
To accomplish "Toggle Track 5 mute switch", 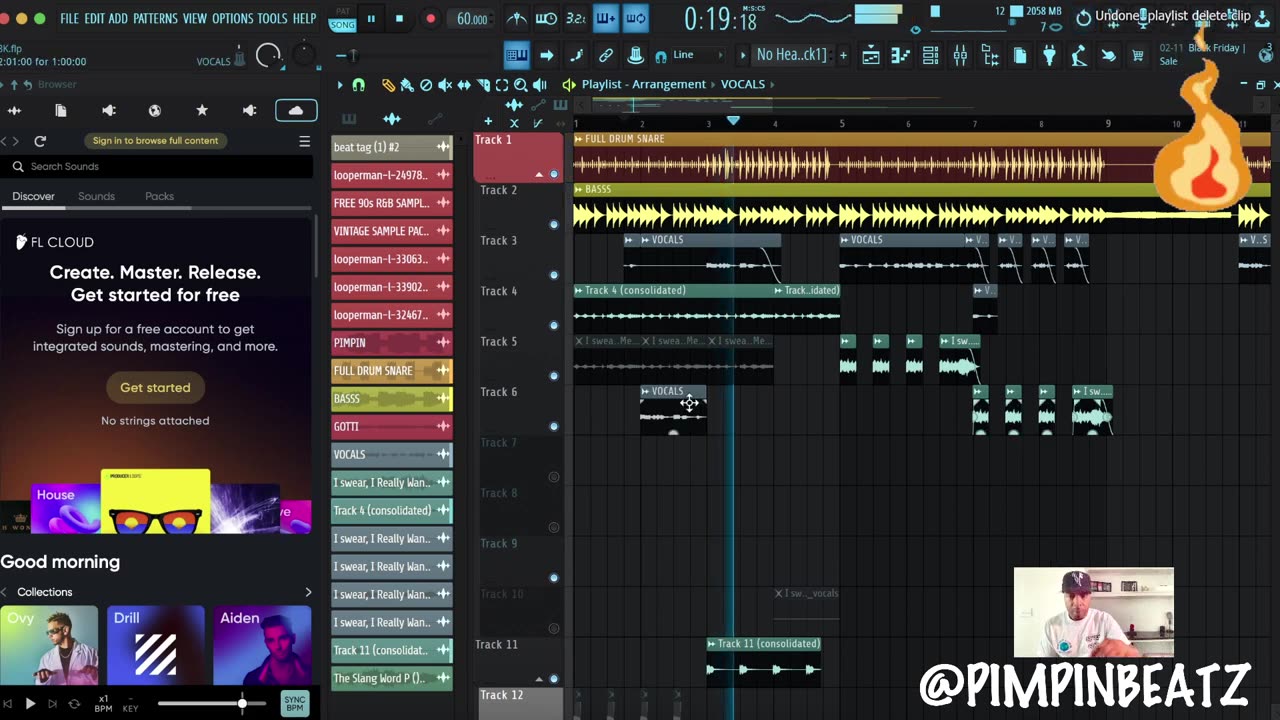I will pyautogui.click(x=554, y=376).
